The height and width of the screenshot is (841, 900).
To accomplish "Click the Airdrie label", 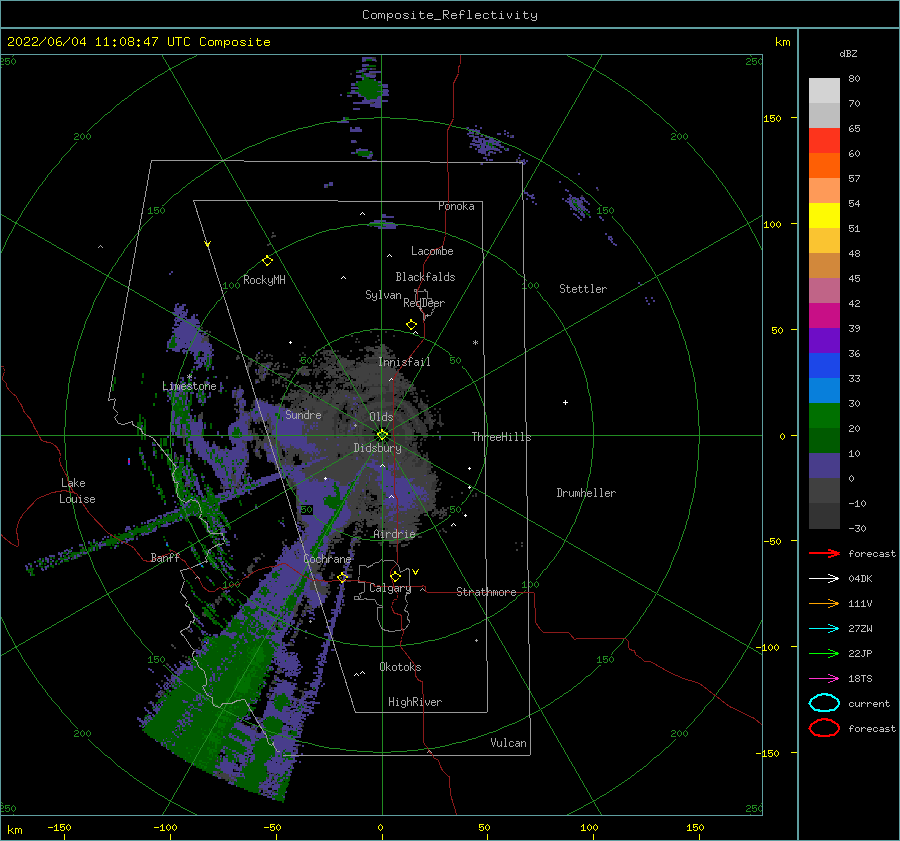I will pos(394,534).
